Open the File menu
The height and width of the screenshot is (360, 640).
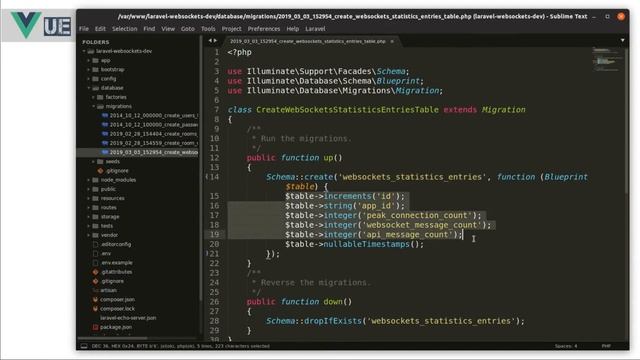coord(84,29)
